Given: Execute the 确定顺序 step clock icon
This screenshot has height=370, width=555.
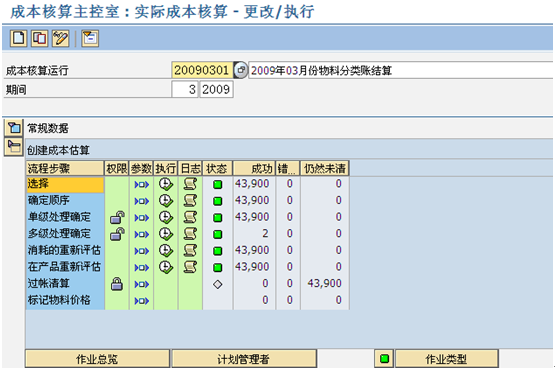Looking at the screenshot, I should click(166, 201).
